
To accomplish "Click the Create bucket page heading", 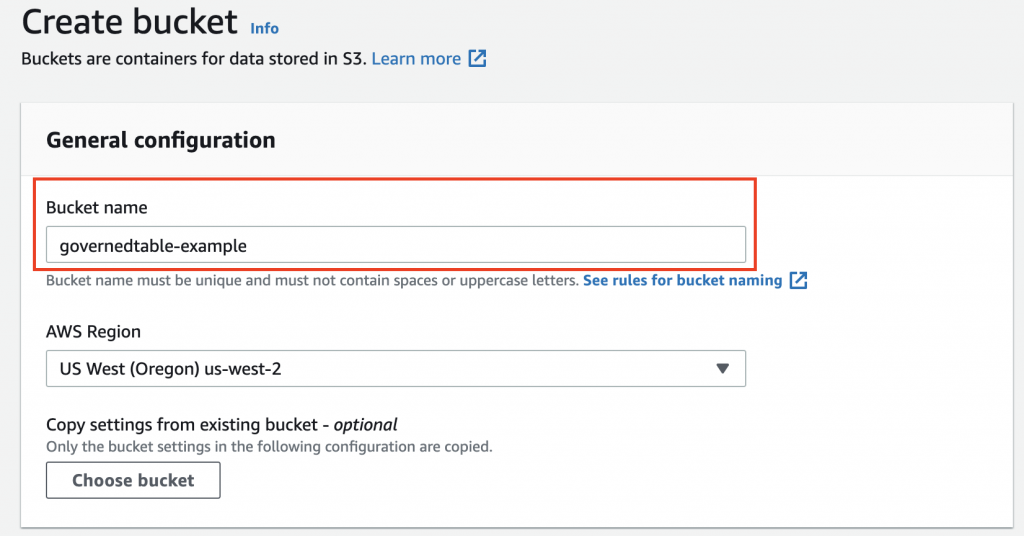I will point(130,22).
